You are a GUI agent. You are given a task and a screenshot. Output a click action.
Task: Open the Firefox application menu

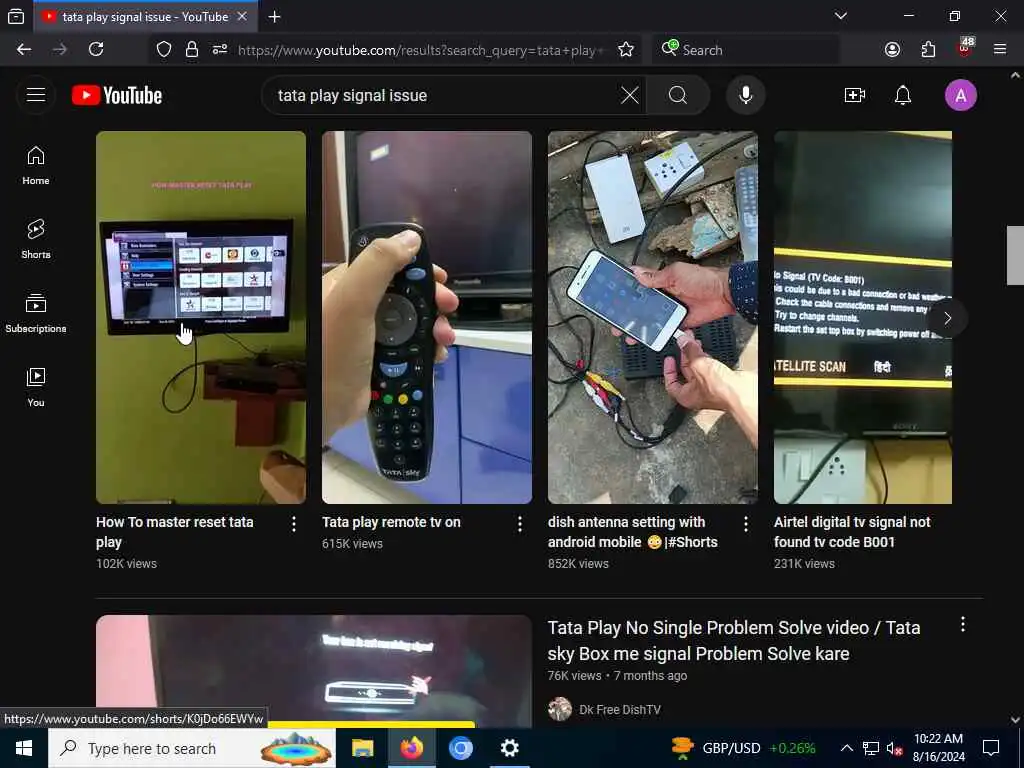[x=1000, y=50]
